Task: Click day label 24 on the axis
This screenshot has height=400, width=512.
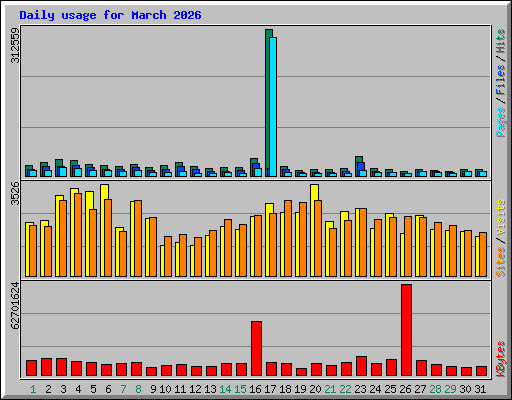Action: coord(375,389)
